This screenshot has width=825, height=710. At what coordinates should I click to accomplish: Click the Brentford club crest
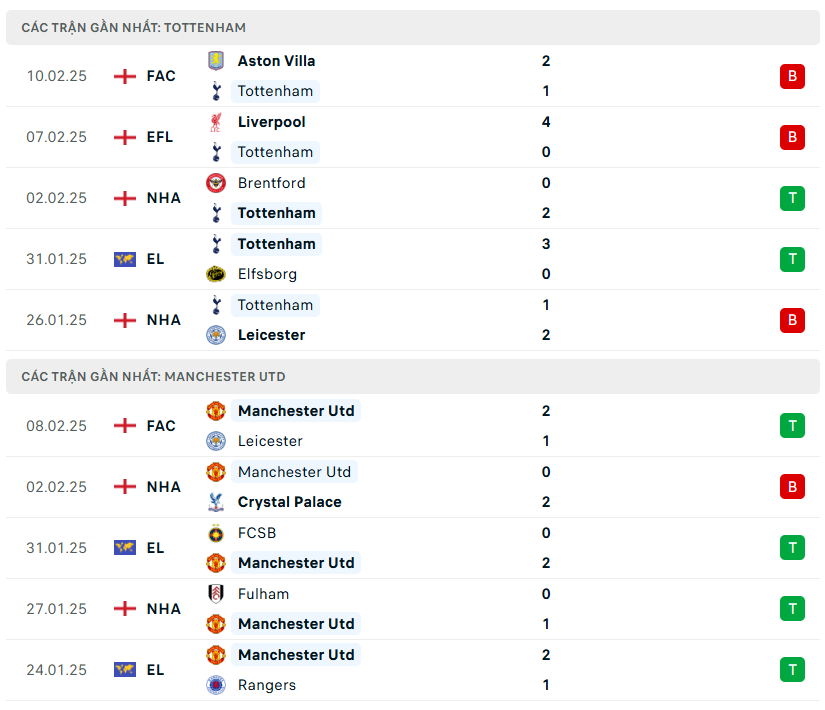coord(216,183)
